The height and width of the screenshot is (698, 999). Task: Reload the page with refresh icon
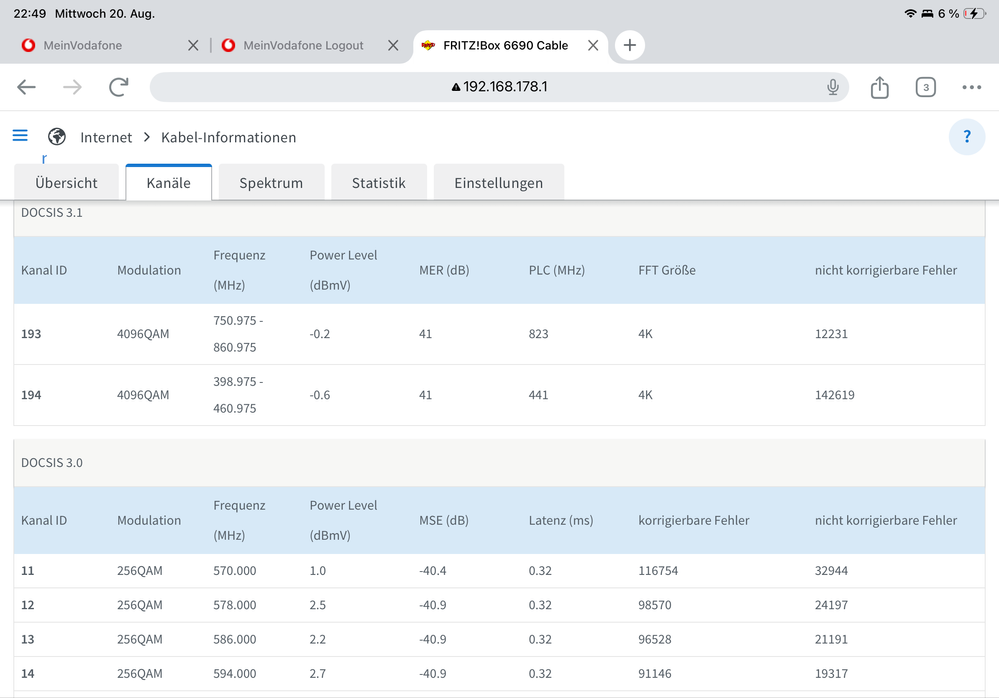(x=119, y=87)
